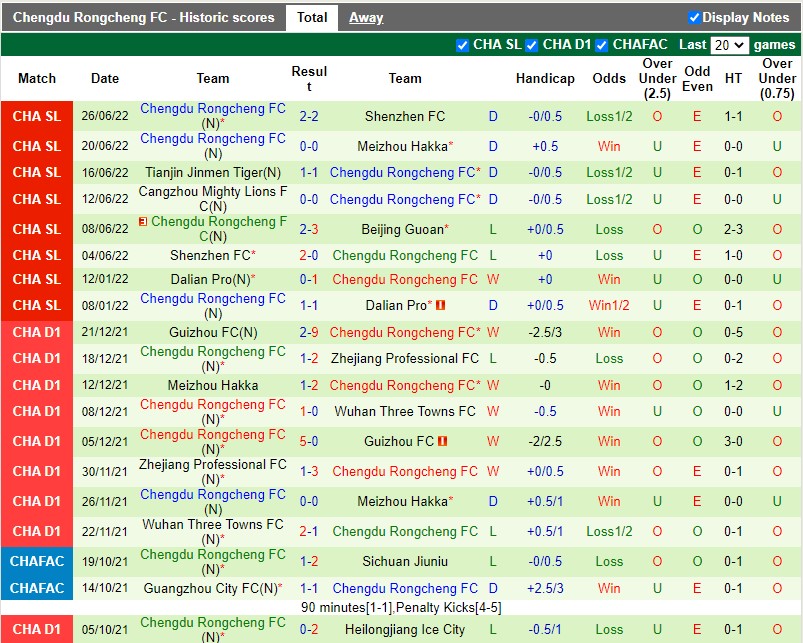The width and height of the screenshot is (803, 643).
Task: Switch to the Away tab
Action: click(x=366, y=17)
